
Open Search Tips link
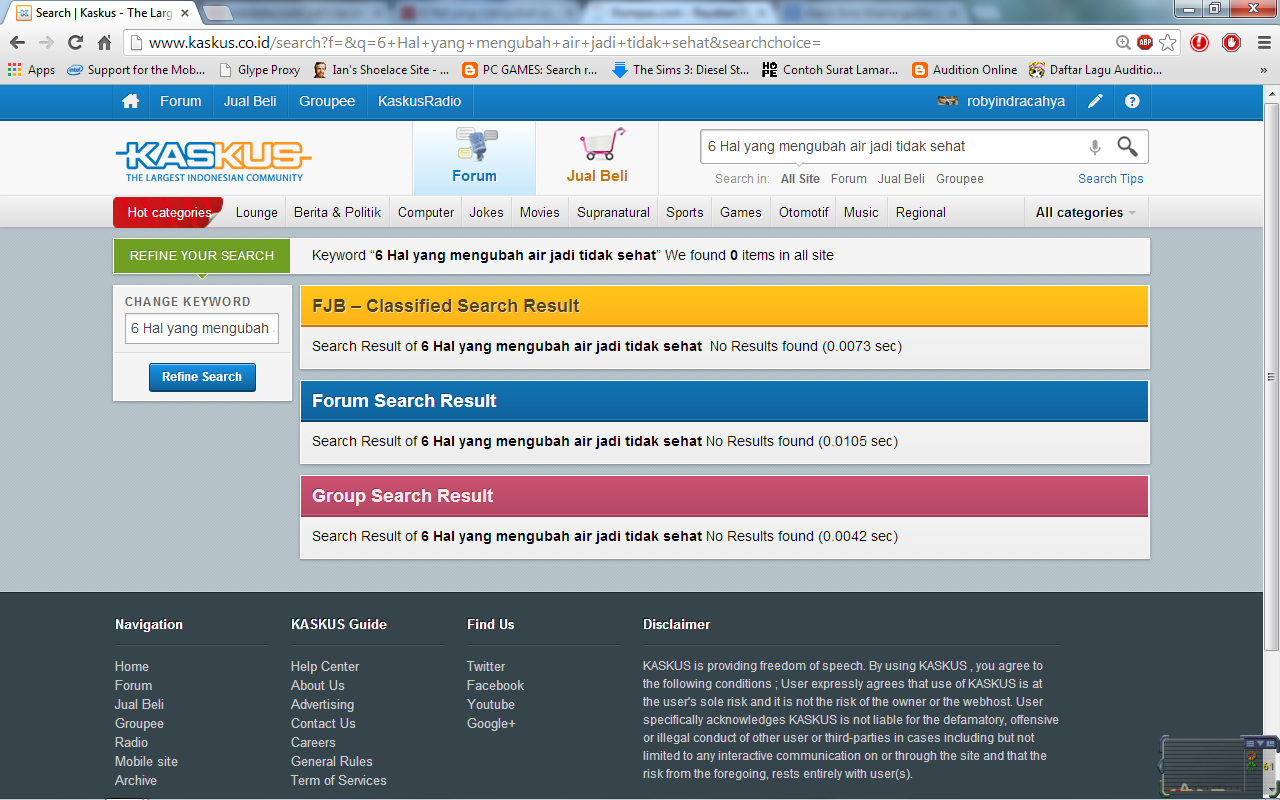(x=1111, y=179)
